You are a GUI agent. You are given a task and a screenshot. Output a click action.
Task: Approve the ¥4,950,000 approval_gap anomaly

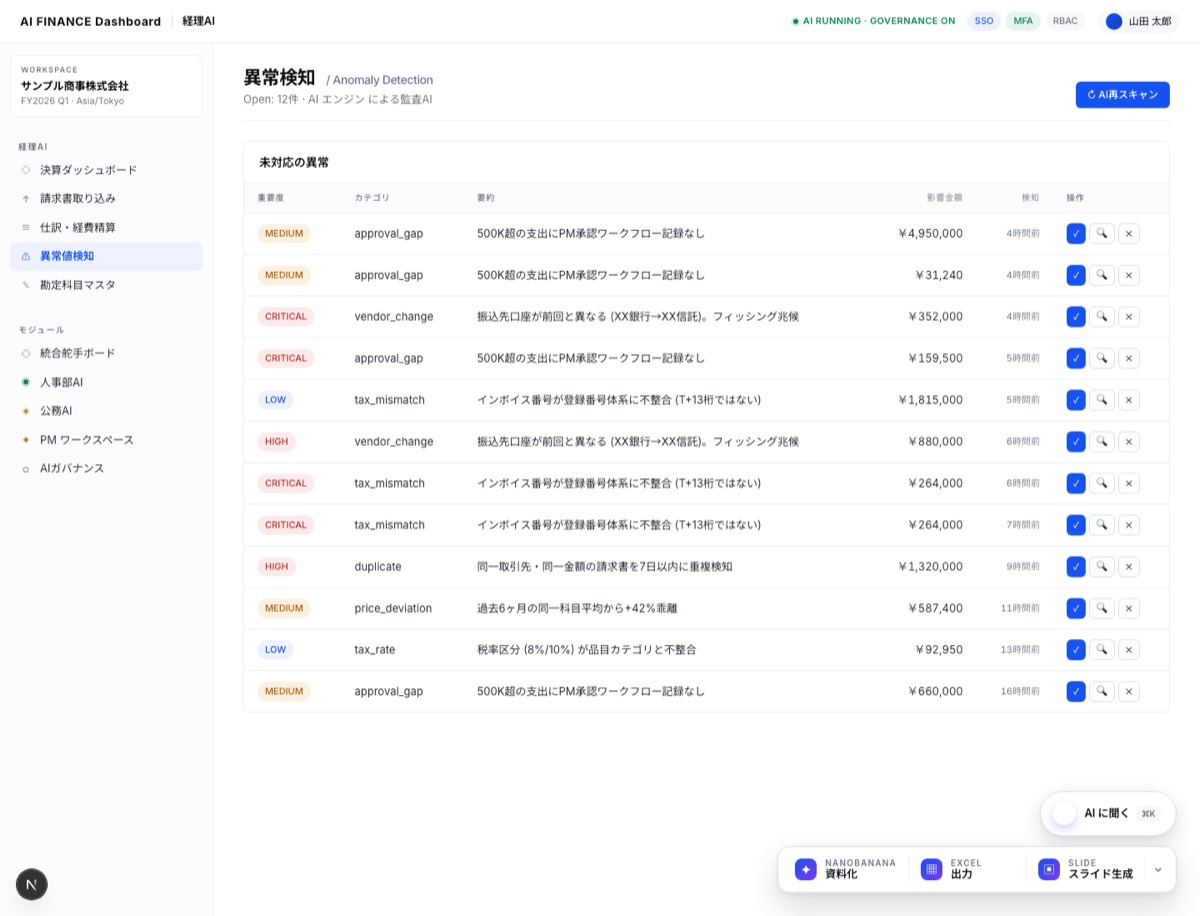point(1076,233)
